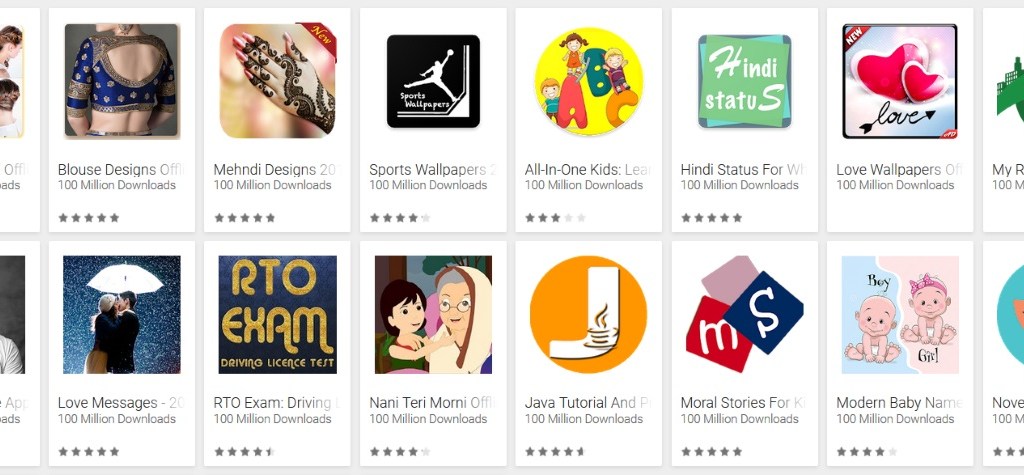Click the Mehndi Designs star rating
Screen dimensions: 1024x475
(x=244, y=218)
